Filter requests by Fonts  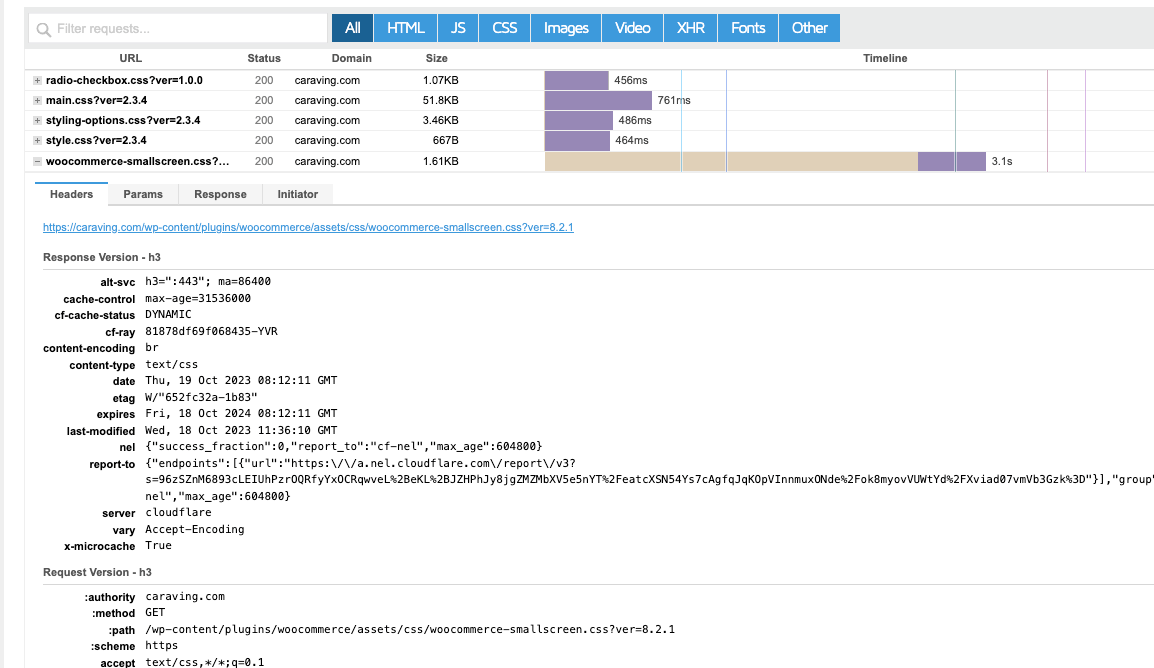[x=748, y=28]
